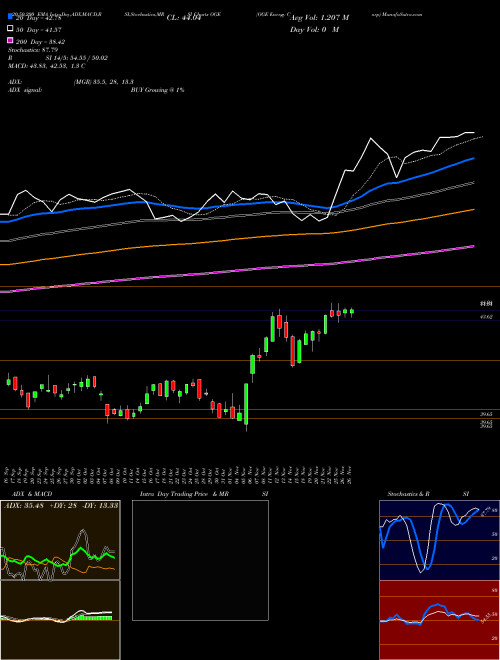Open the MACD histogram sub-panel

click(60, 620)
